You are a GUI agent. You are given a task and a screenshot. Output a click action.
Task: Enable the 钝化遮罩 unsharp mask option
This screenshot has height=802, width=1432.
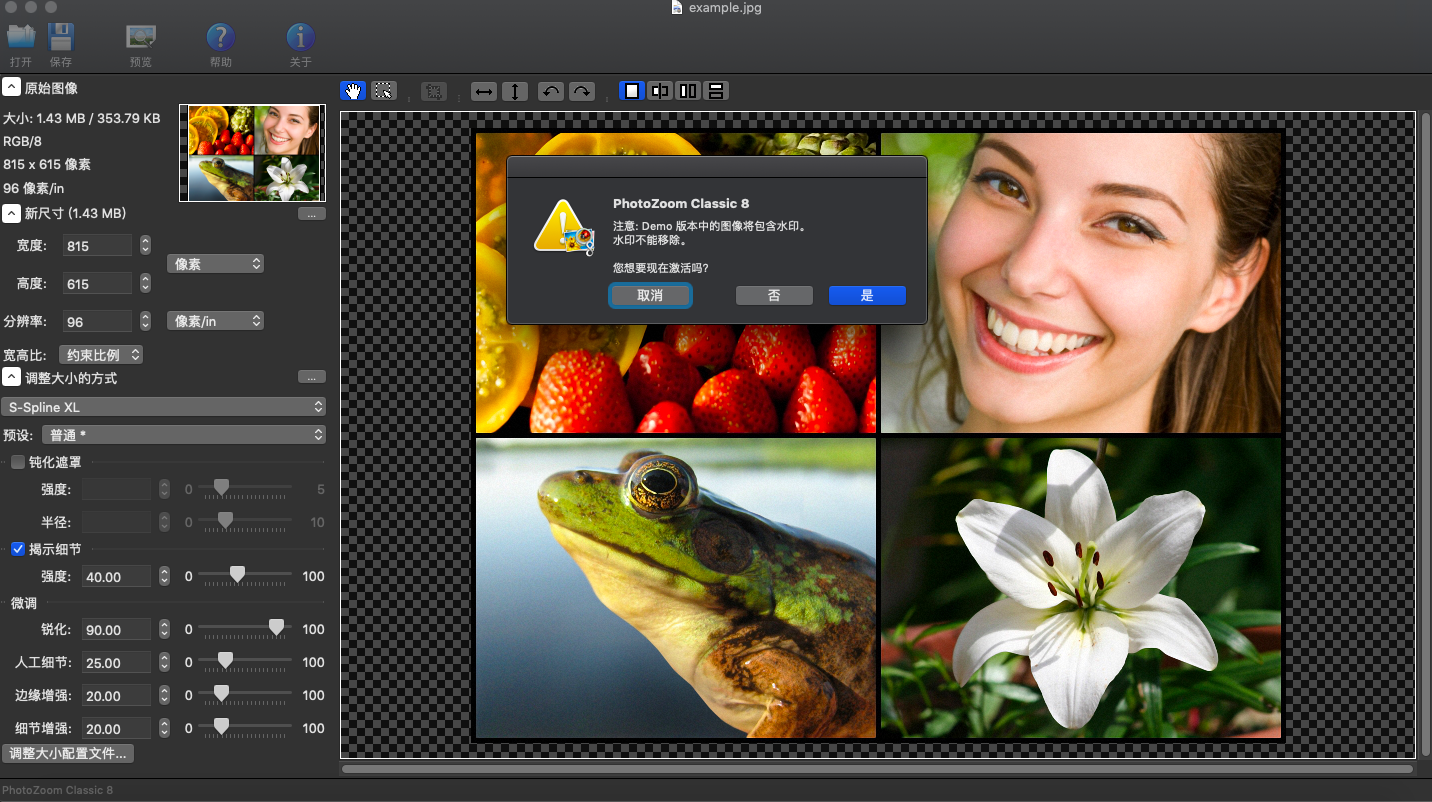tap(17, 461)
